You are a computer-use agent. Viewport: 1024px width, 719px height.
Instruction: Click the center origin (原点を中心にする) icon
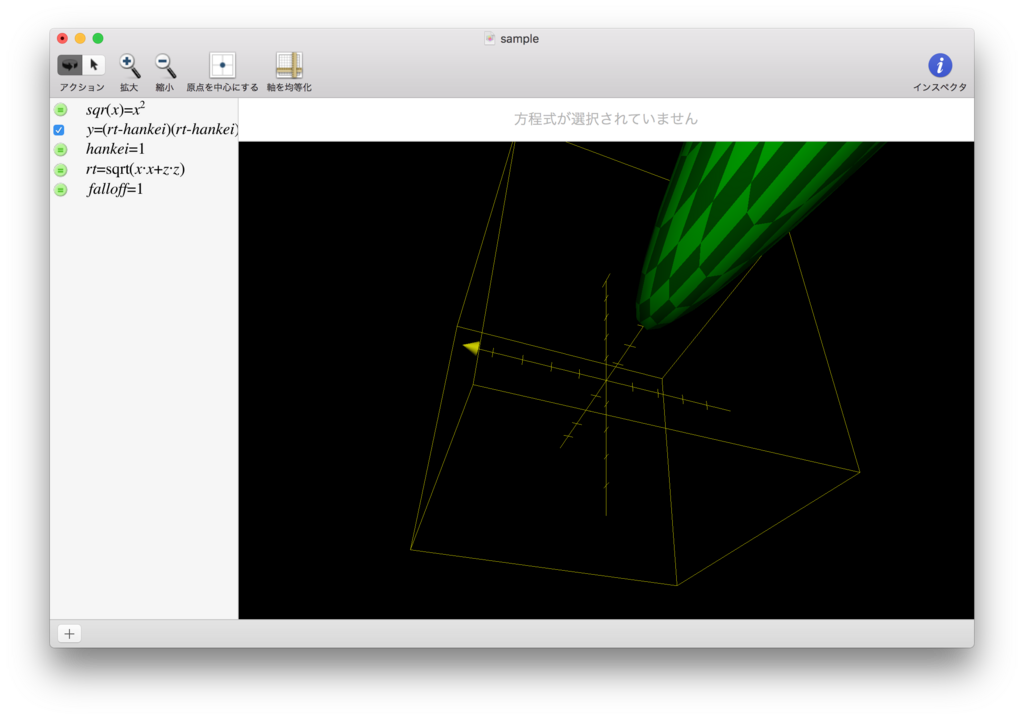coord(222,65)
